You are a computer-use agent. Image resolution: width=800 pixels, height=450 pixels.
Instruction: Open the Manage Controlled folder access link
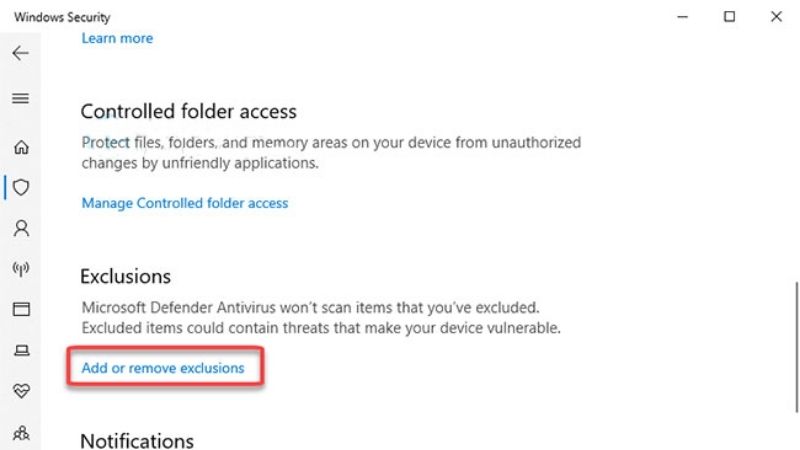(x=185, y=203)
